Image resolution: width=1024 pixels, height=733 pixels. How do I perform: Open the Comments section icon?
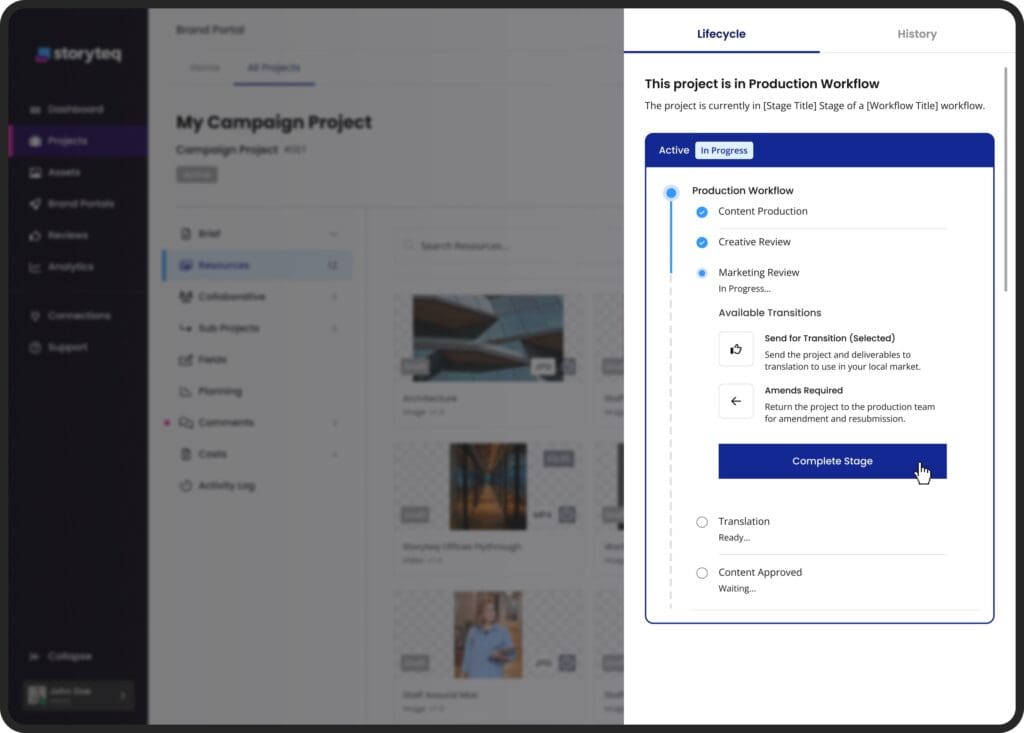(186, 423)
